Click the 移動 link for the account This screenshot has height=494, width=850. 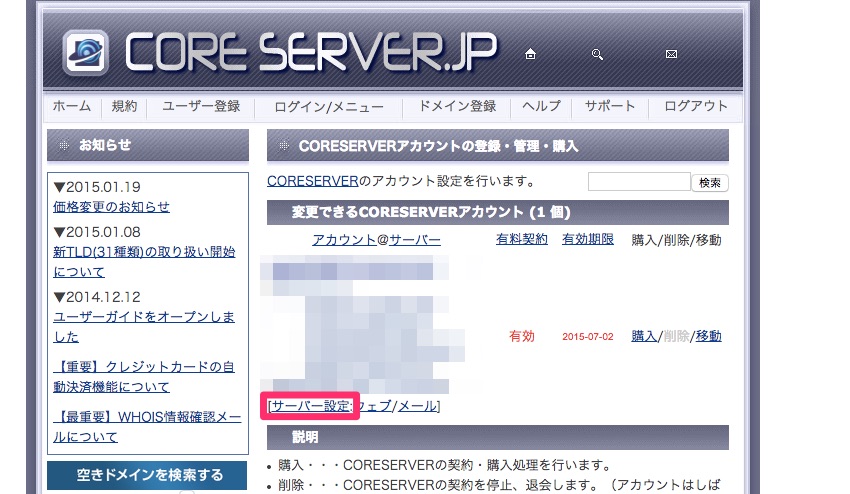point(709,336)
